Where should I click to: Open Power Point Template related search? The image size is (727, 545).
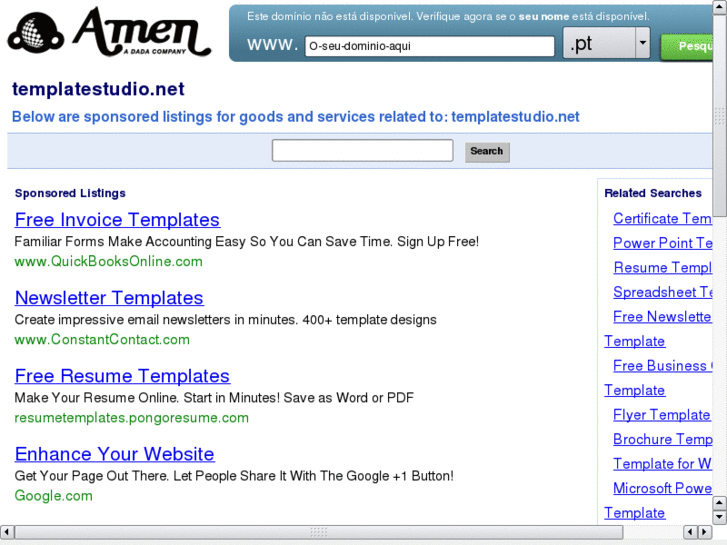(662, 243)
